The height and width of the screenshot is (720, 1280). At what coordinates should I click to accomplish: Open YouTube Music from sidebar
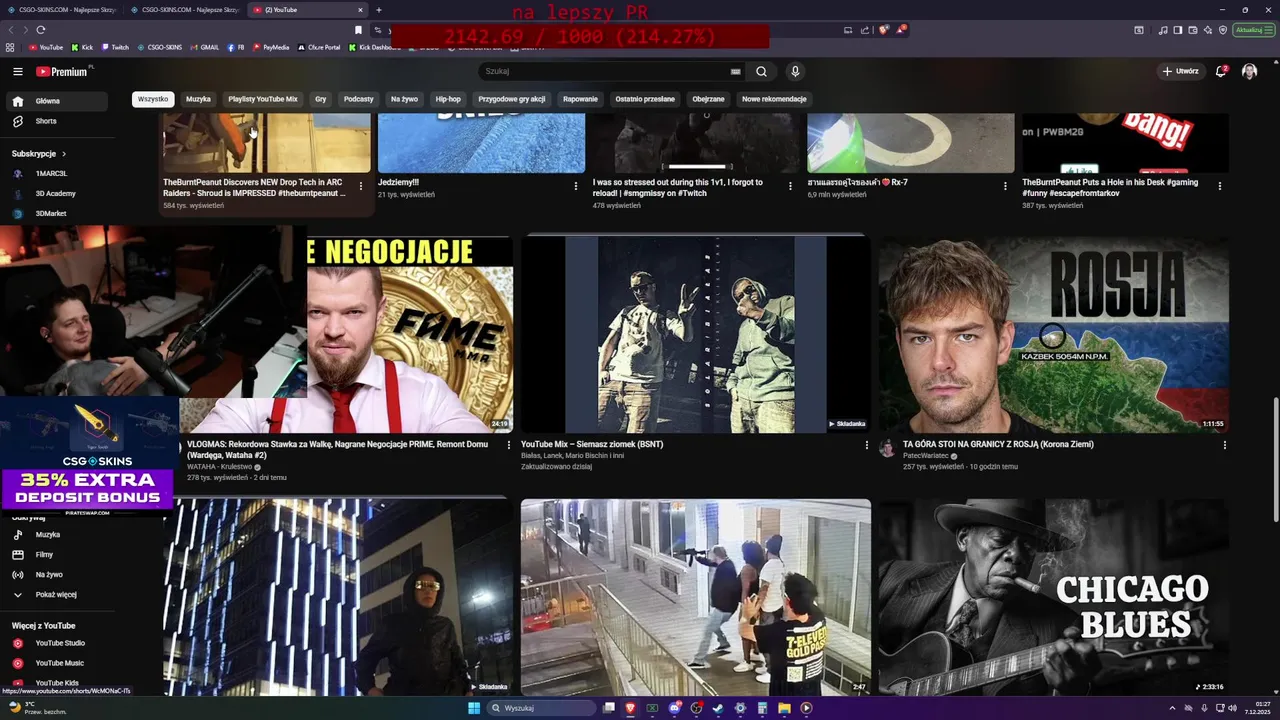click(56, 663)
